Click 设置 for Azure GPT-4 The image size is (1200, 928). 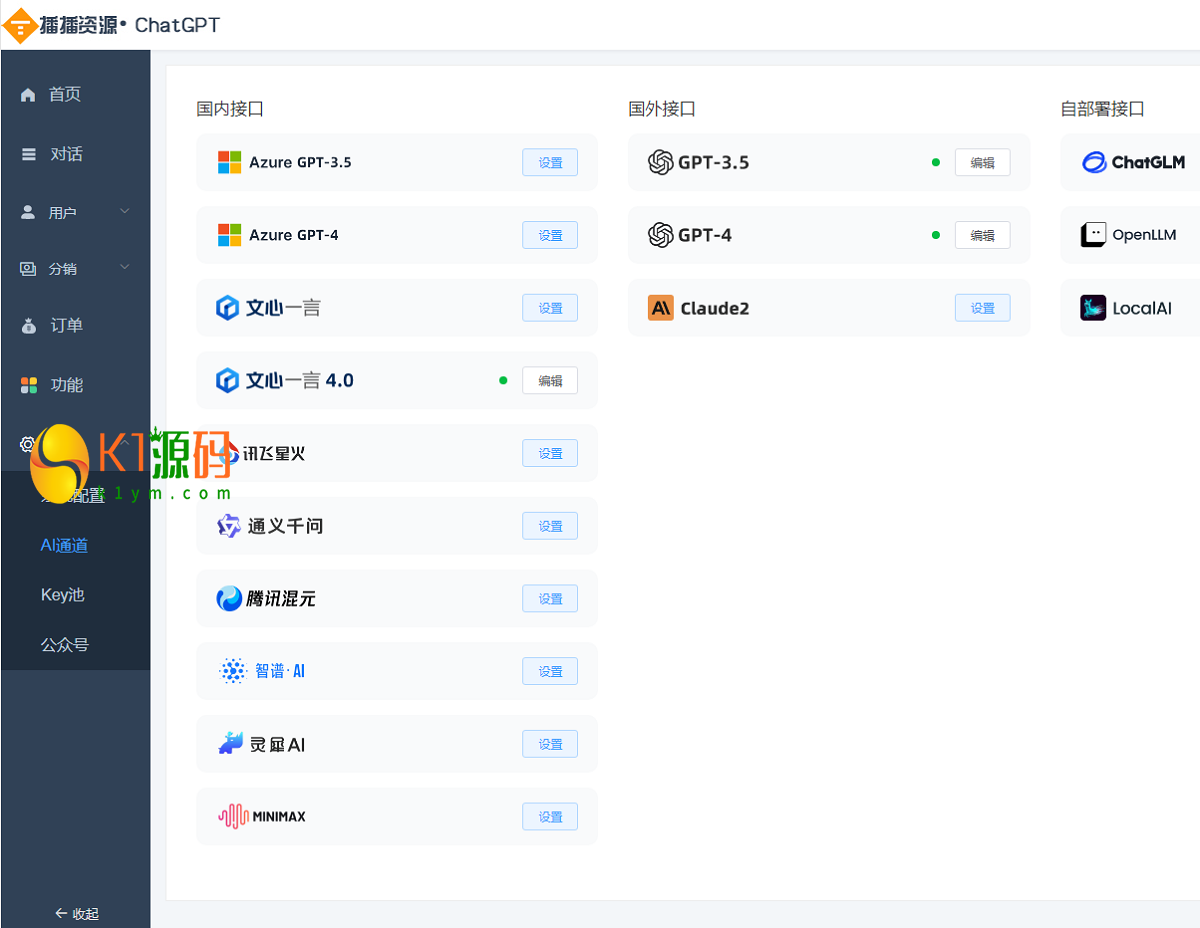[550, 235]
